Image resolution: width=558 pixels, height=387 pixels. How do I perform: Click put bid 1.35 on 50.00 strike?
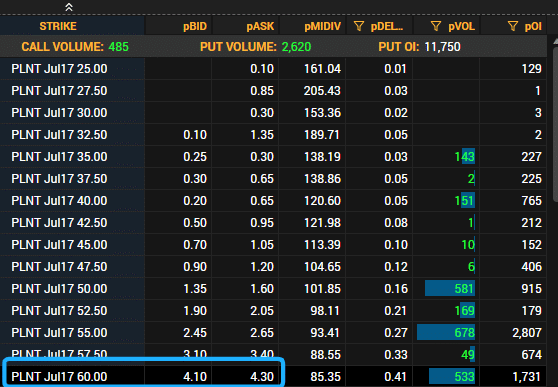(x=195, y=289)
